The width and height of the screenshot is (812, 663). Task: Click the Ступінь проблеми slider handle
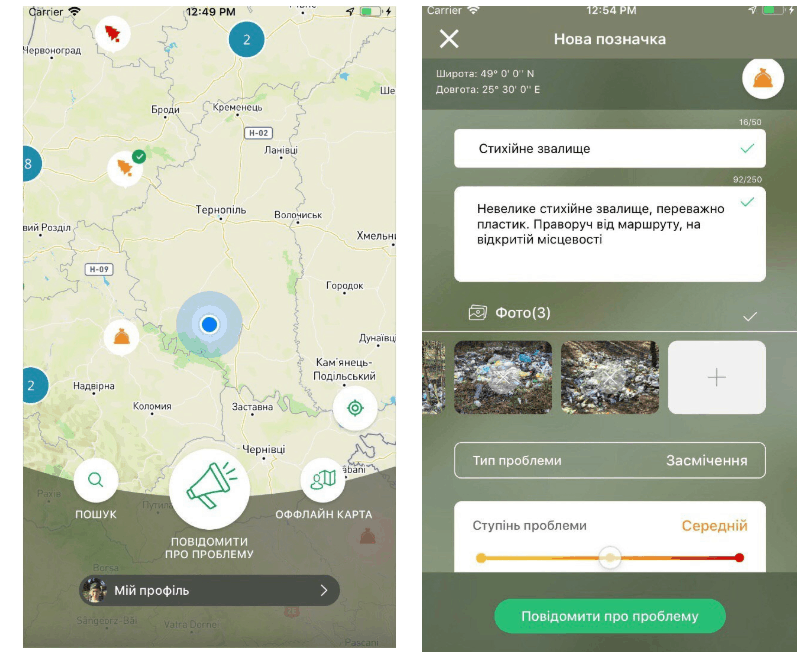point(610,557)
